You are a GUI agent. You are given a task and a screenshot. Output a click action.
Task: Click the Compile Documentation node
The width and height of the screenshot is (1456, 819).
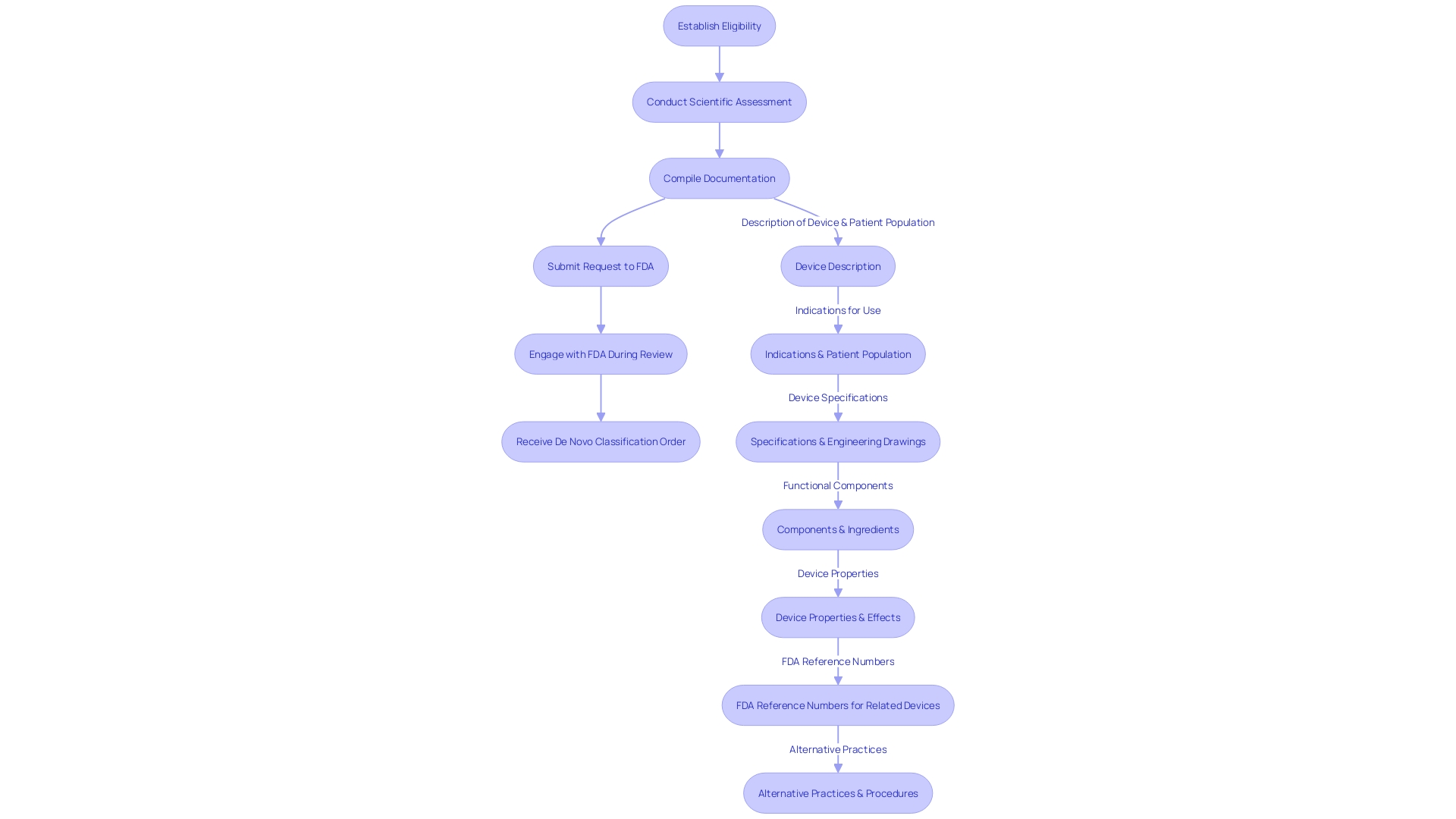[719, 178]
